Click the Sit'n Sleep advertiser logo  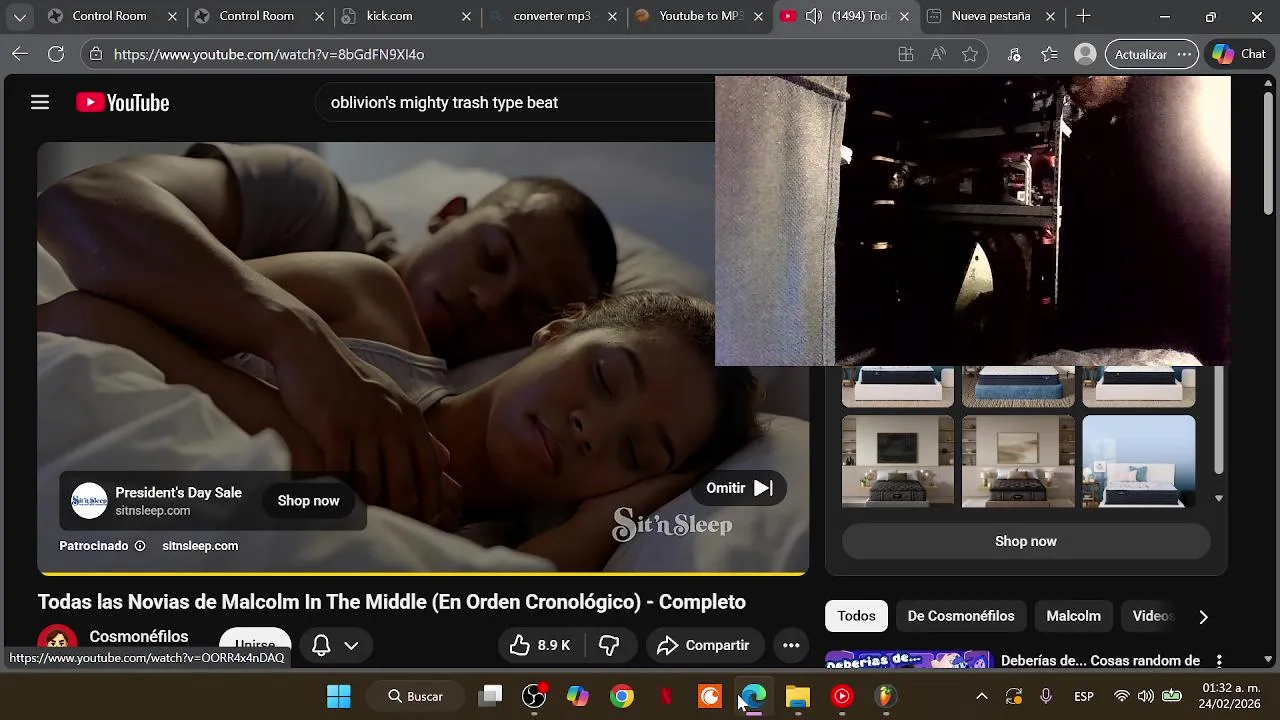pyautogui.click(x=89, y=501)
